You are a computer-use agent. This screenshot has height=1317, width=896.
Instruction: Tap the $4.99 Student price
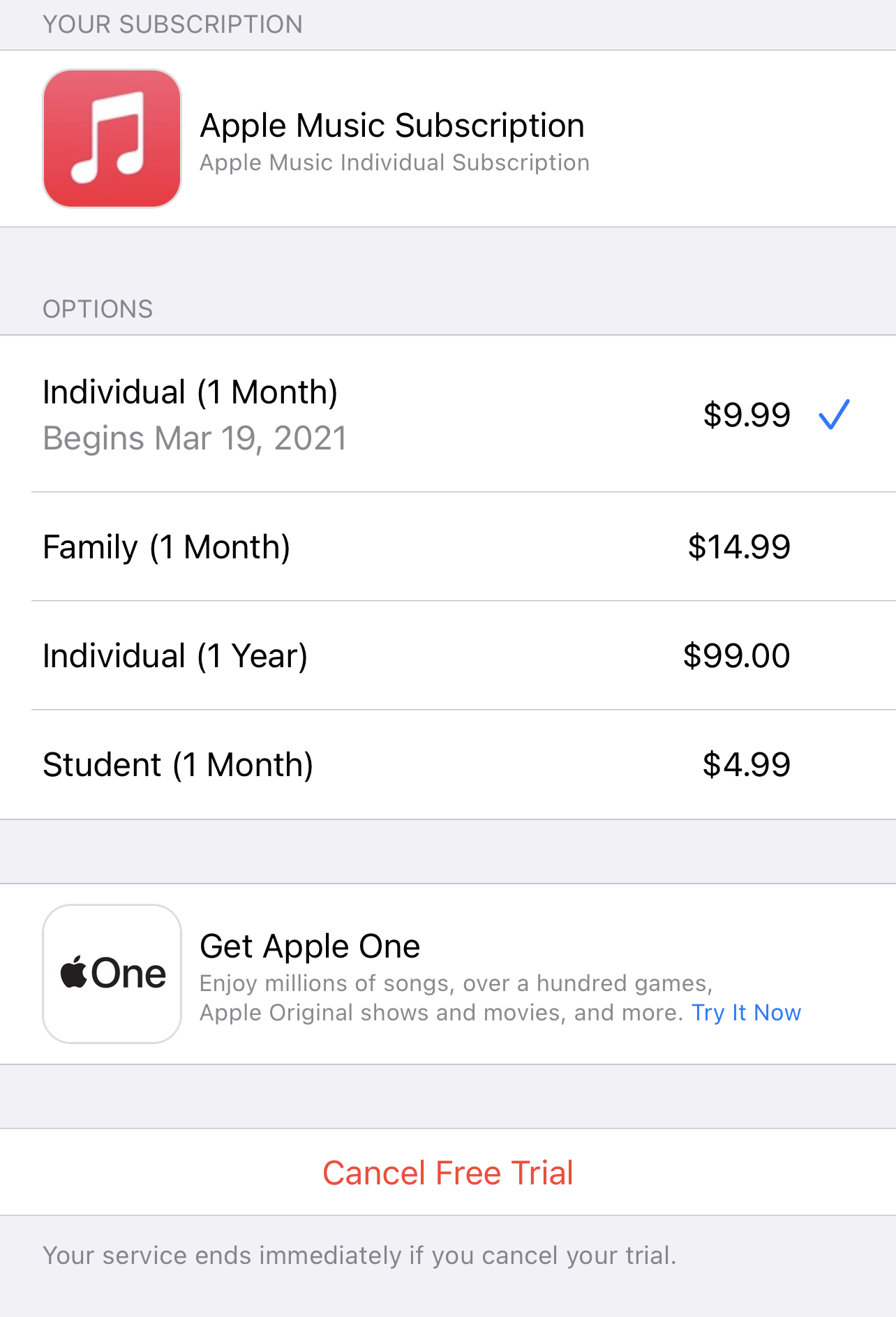746,765
